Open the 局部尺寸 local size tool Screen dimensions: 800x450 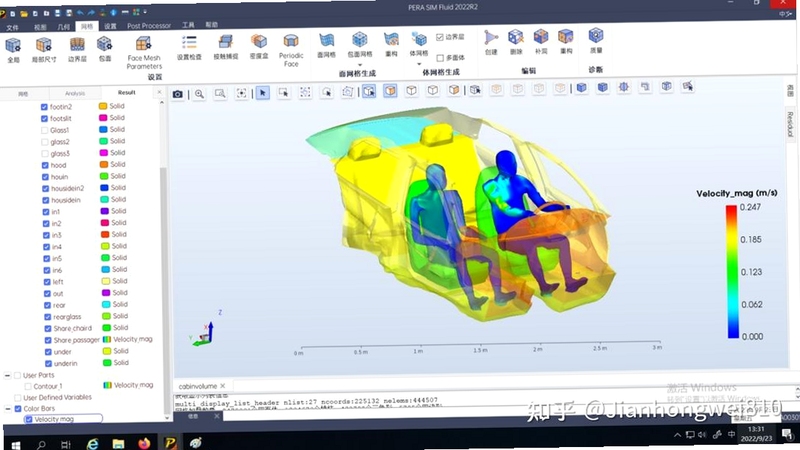(44, 50)
